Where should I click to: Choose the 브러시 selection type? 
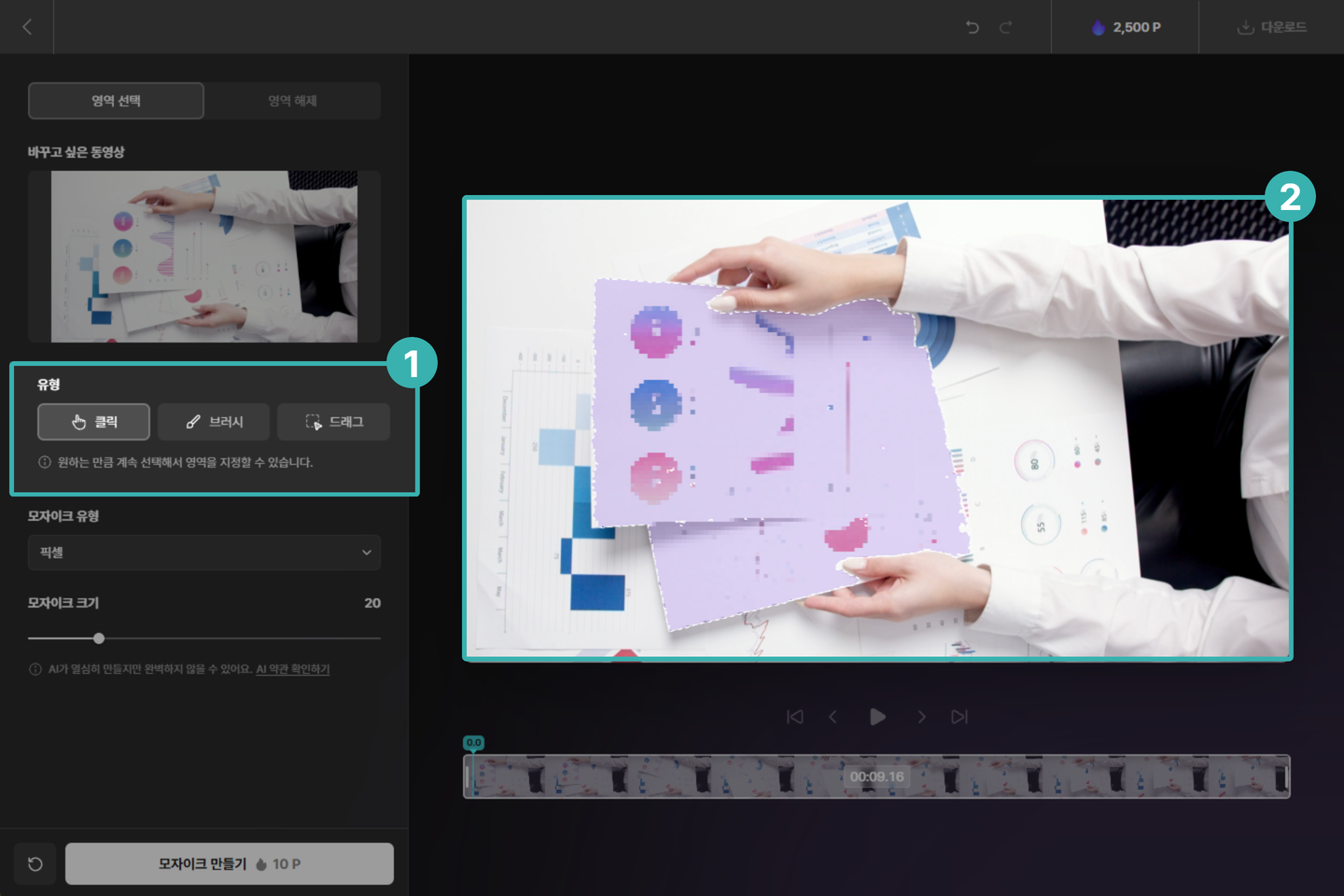(214, 422)
